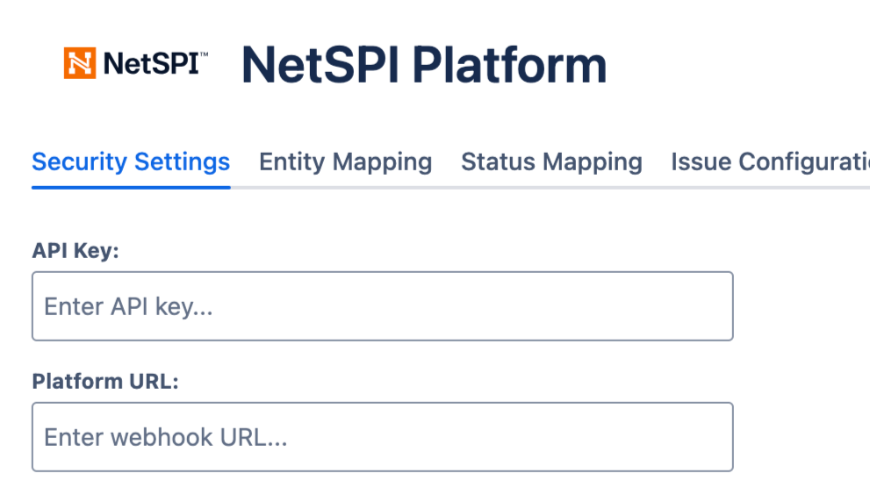Viewport: 870px width, 495px height.
Task: Click the blue underline beneath Security Settings
Action: 131,186
